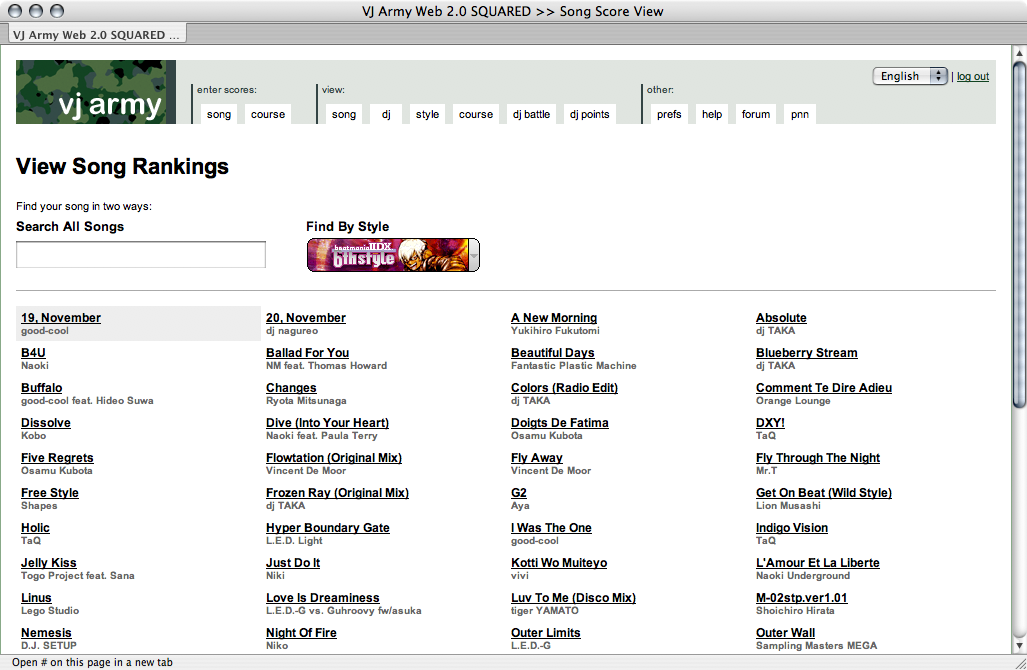Open the beatmania IIDX 6th style selector
The width and height of the screenshot is (1027, 670).
392,255
